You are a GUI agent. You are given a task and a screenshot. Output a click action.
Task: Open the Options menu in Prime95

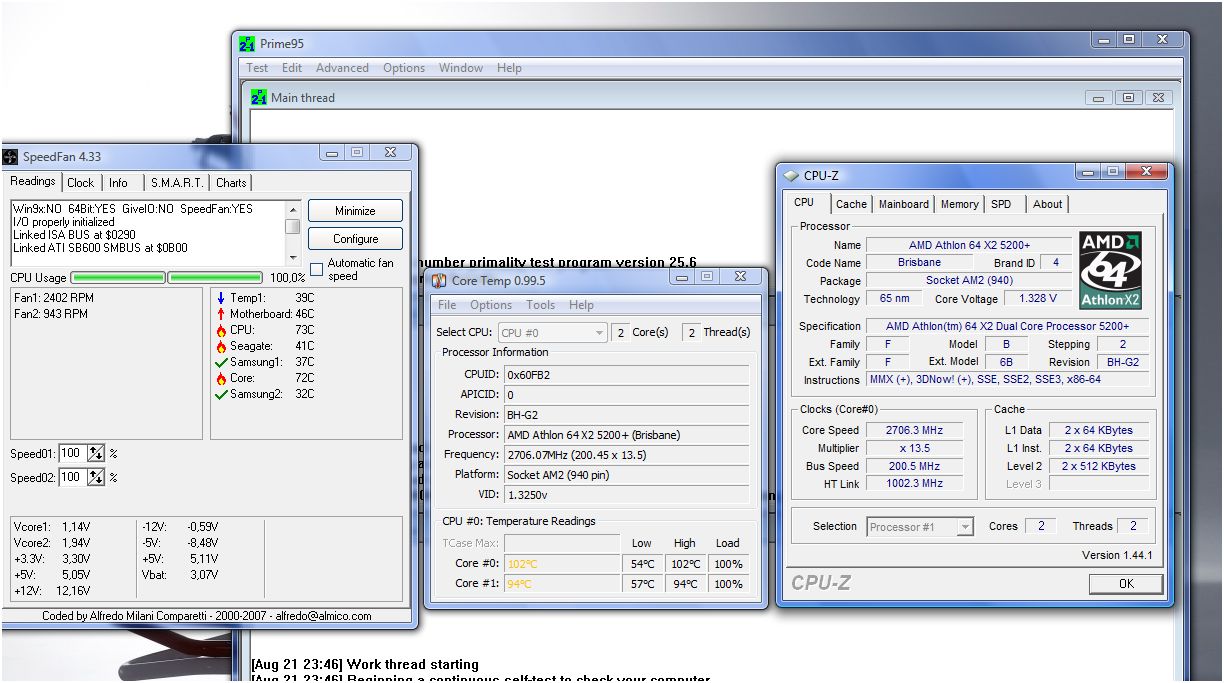404,68
